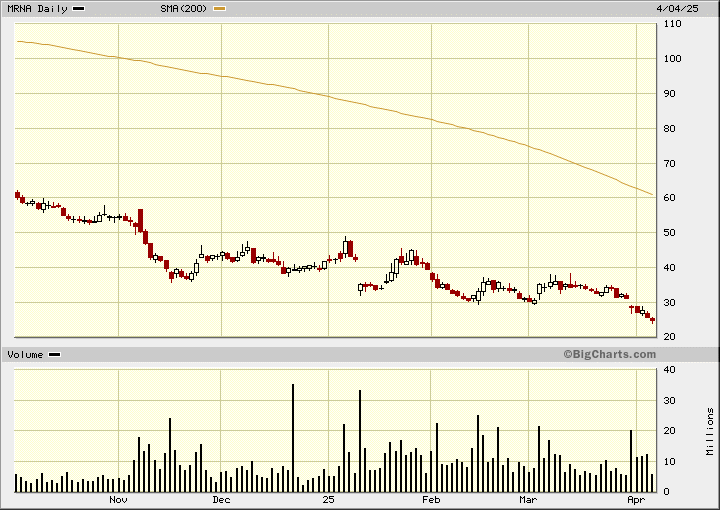Click the '100' price axis label
Viewport: 720px width, 510px height.
pyautogui.click(x=673, y=59)
